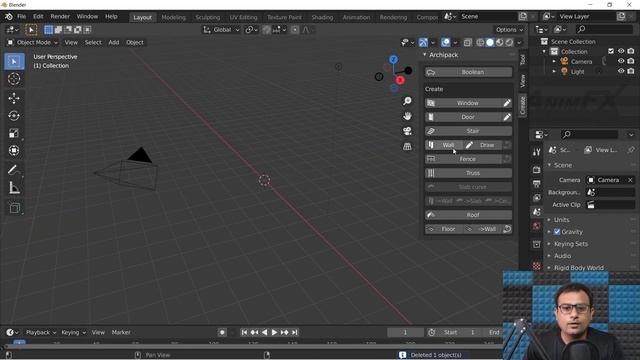Select the Scale tool
The width and height of the screenshot is (640, 360).
[x=14, y=133]
